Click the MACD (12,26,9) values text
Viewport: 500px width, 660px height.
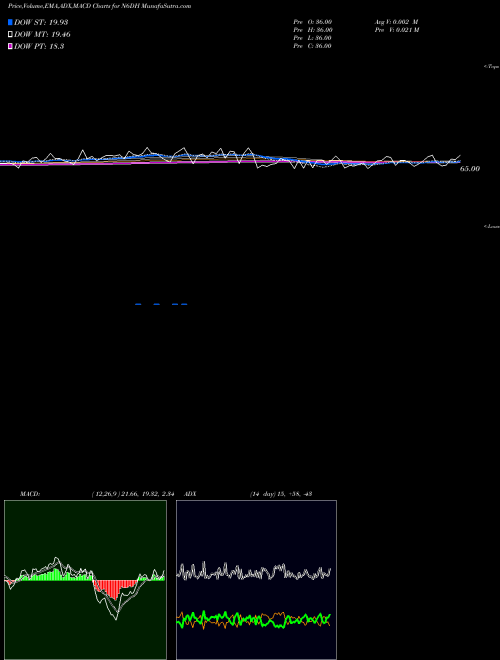[x=133, y=494]
